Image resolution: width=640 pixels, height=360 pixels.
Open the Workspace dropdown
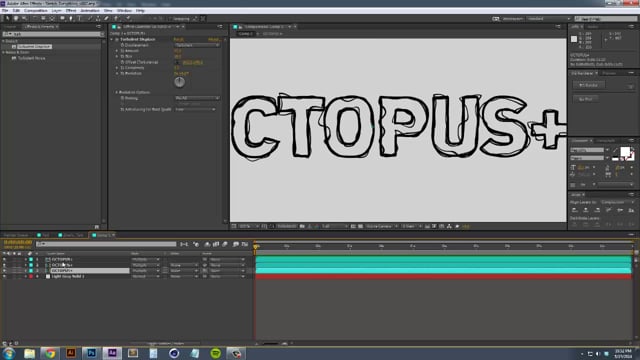click(x=548, y=19)
